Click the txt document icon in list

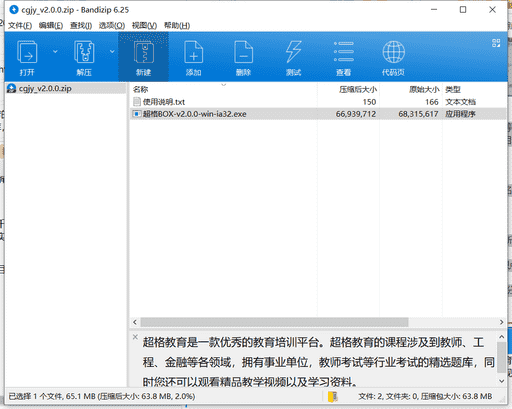click(136, 101)
